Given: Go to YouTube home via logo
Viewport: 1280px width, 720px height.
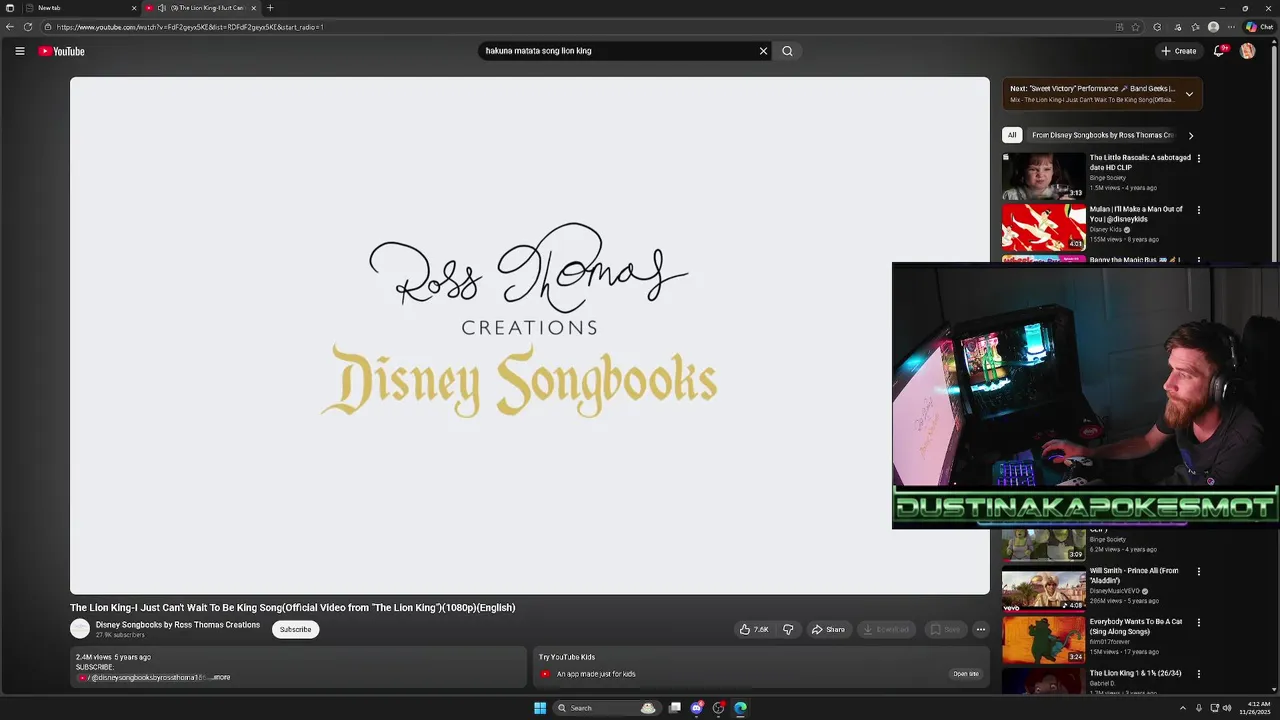Looking at the screenshot, I should click(x=61, y=51).
